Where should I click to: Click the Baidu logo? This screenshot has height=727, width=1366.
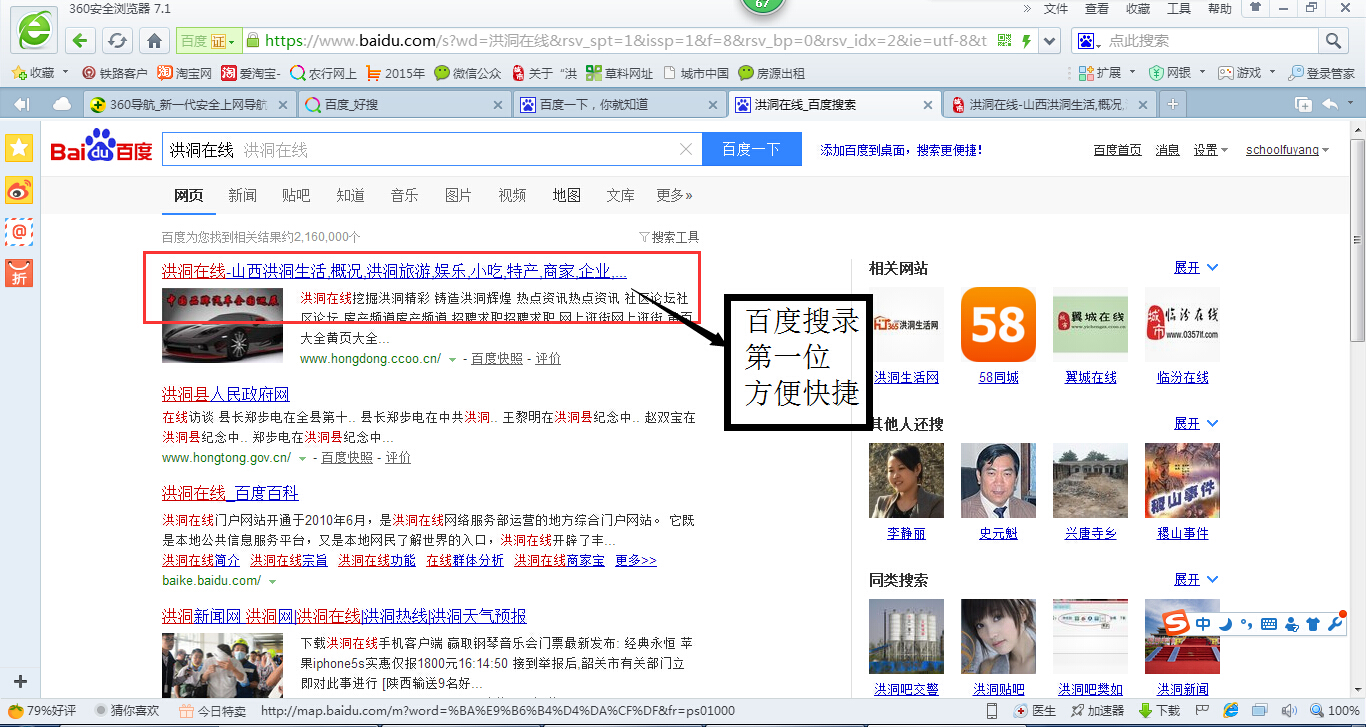[101, 147]
